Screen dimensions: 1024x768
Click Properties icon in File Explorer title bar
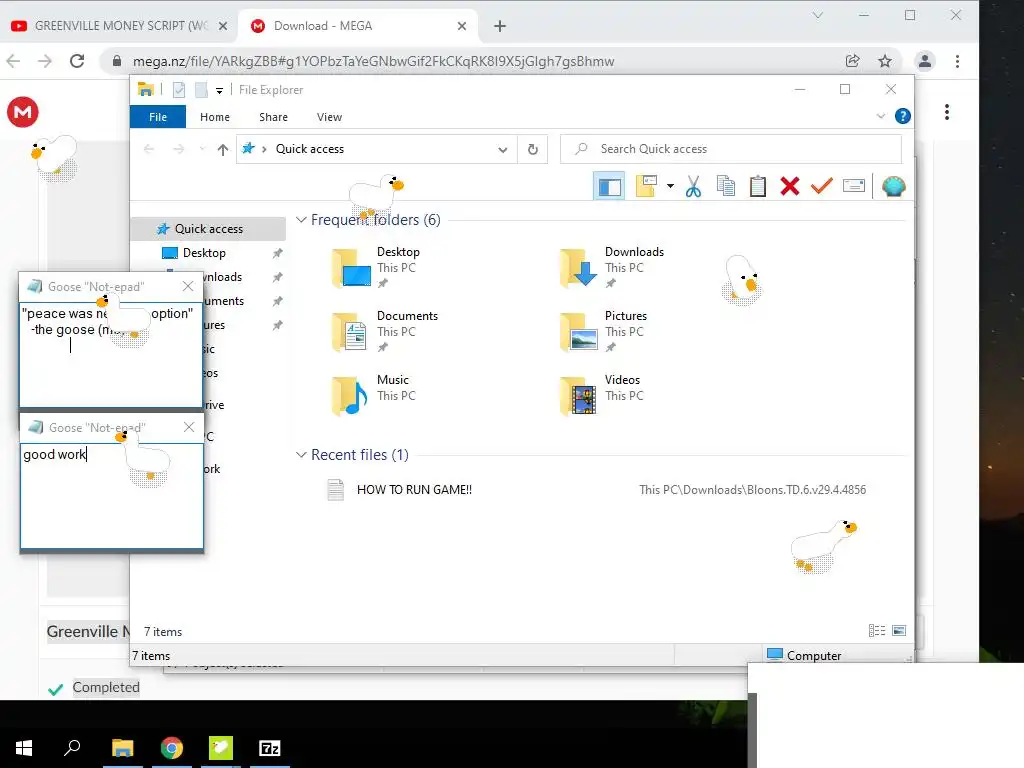pyautogui.click(x=179, y=90)
